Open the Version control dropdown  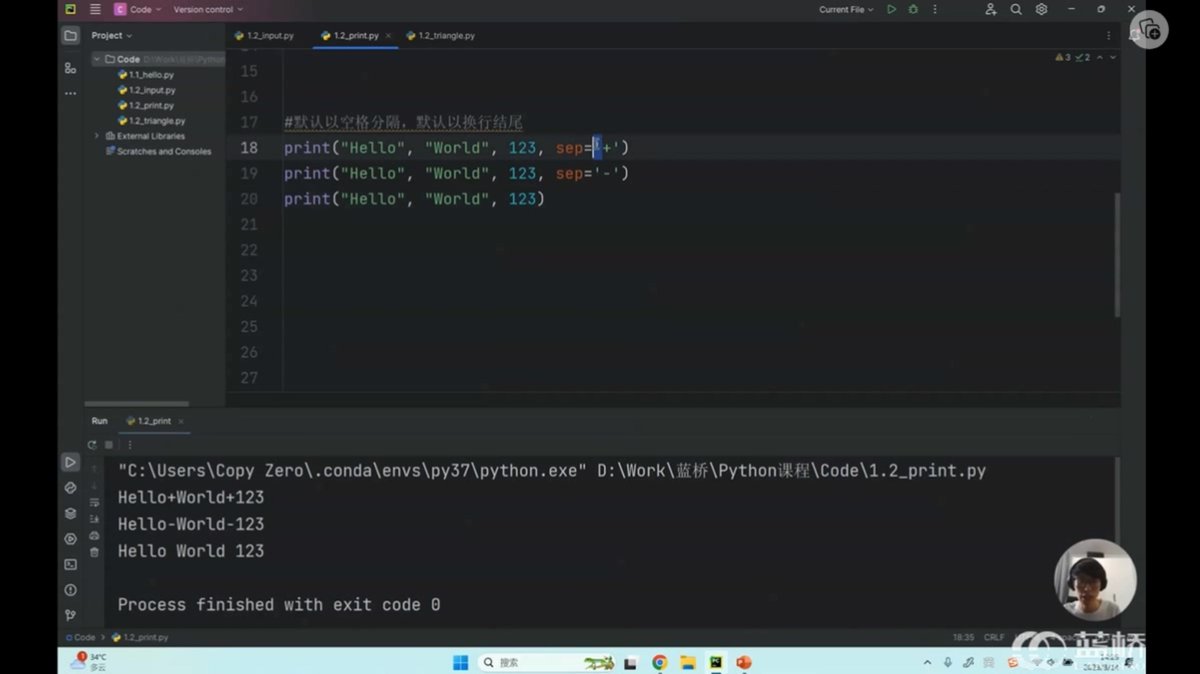(208, 9)
